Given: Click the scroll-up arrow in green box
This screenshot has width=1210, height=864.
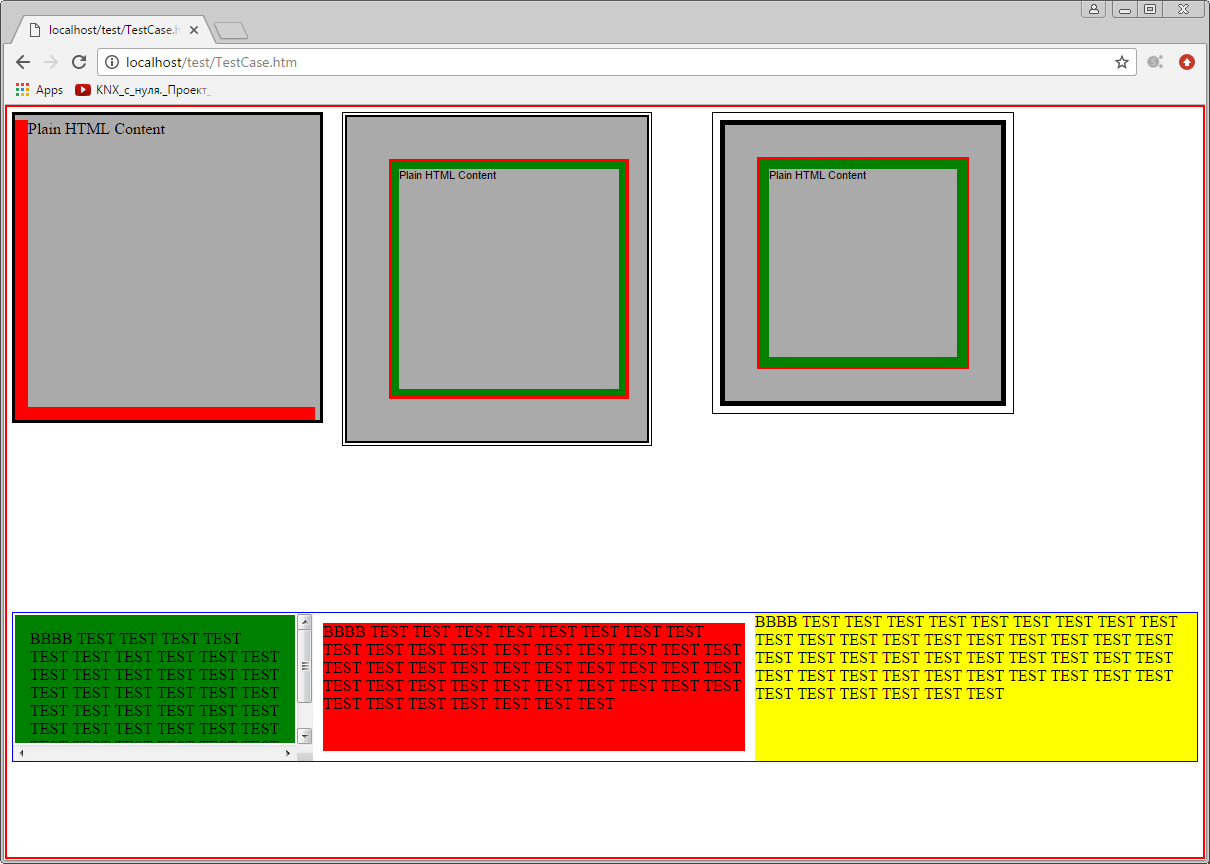Looking at the screenshot, I should click(x=305, y=622).
